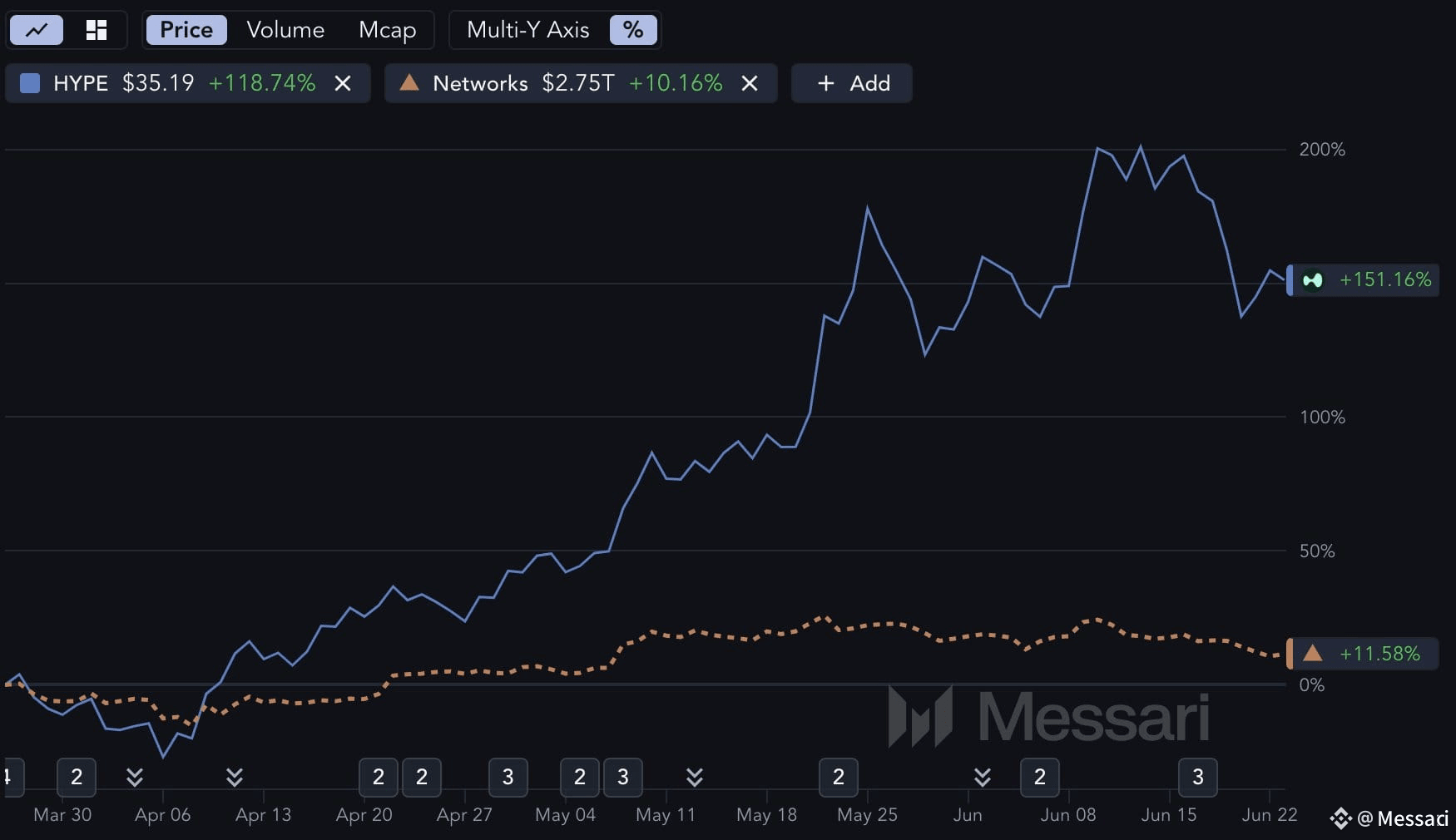Click the Networks $2.75T value text
Viewport: 1456px width, 840px height.
(x=578, y=83)
